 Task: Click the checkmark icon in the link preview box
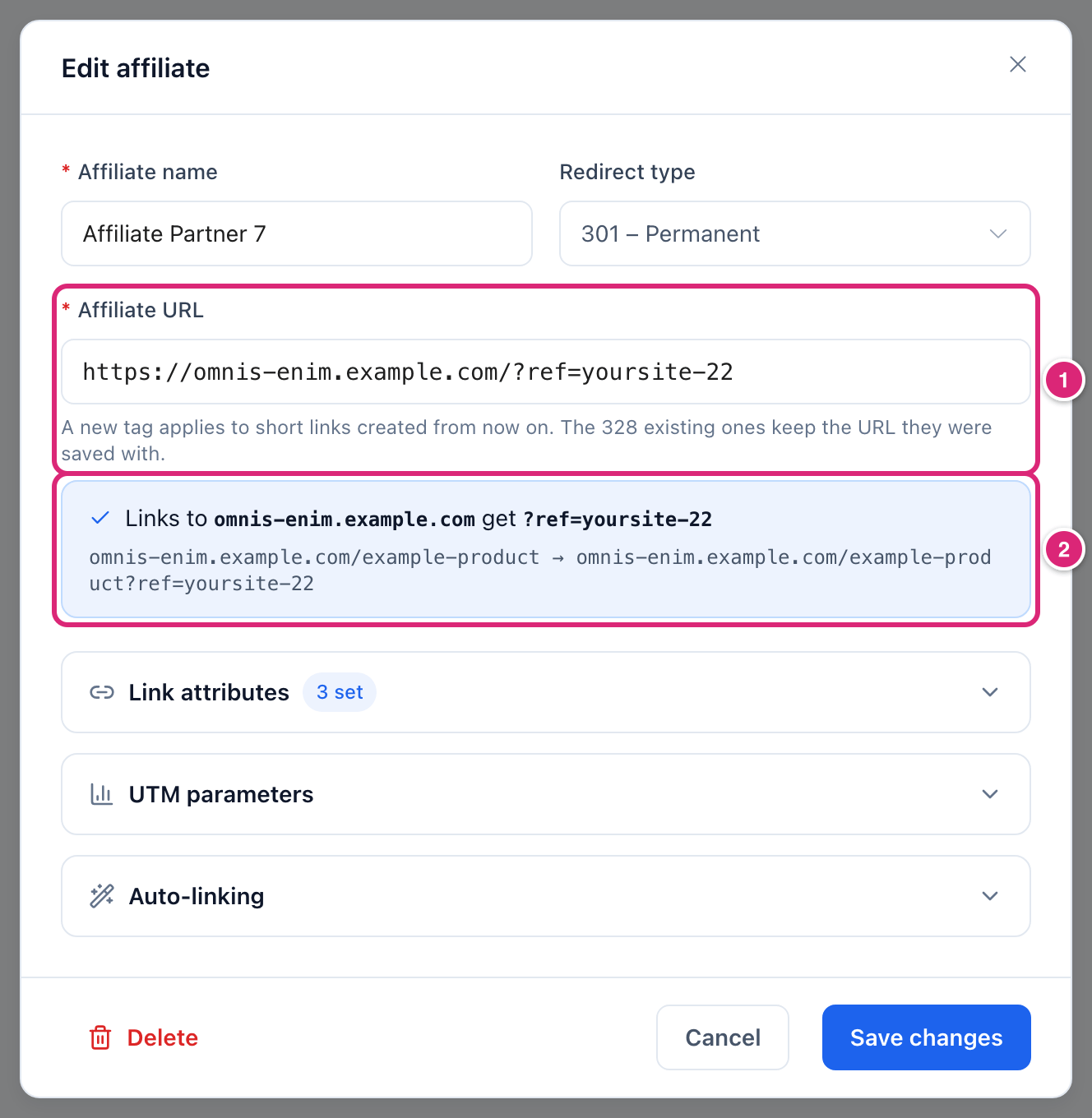click(x=100, y=518)
